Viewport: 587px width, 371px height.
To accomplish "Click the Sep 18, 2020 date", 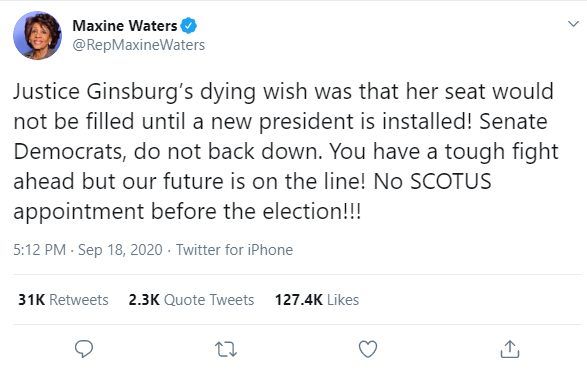I will point(120,250).
